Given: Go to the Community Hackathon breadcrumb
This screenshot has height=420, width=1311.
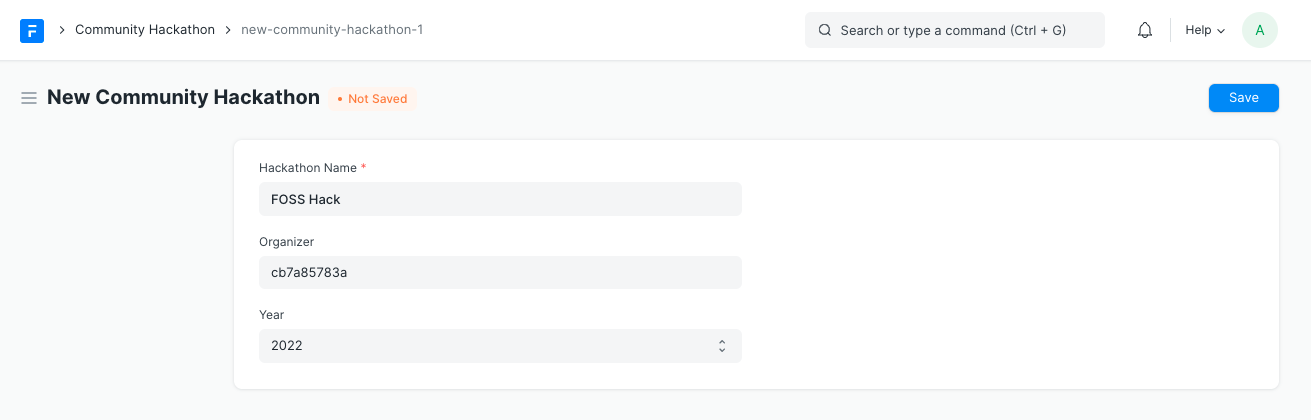Looking at the screenshot, I should (x=145, y=30).
